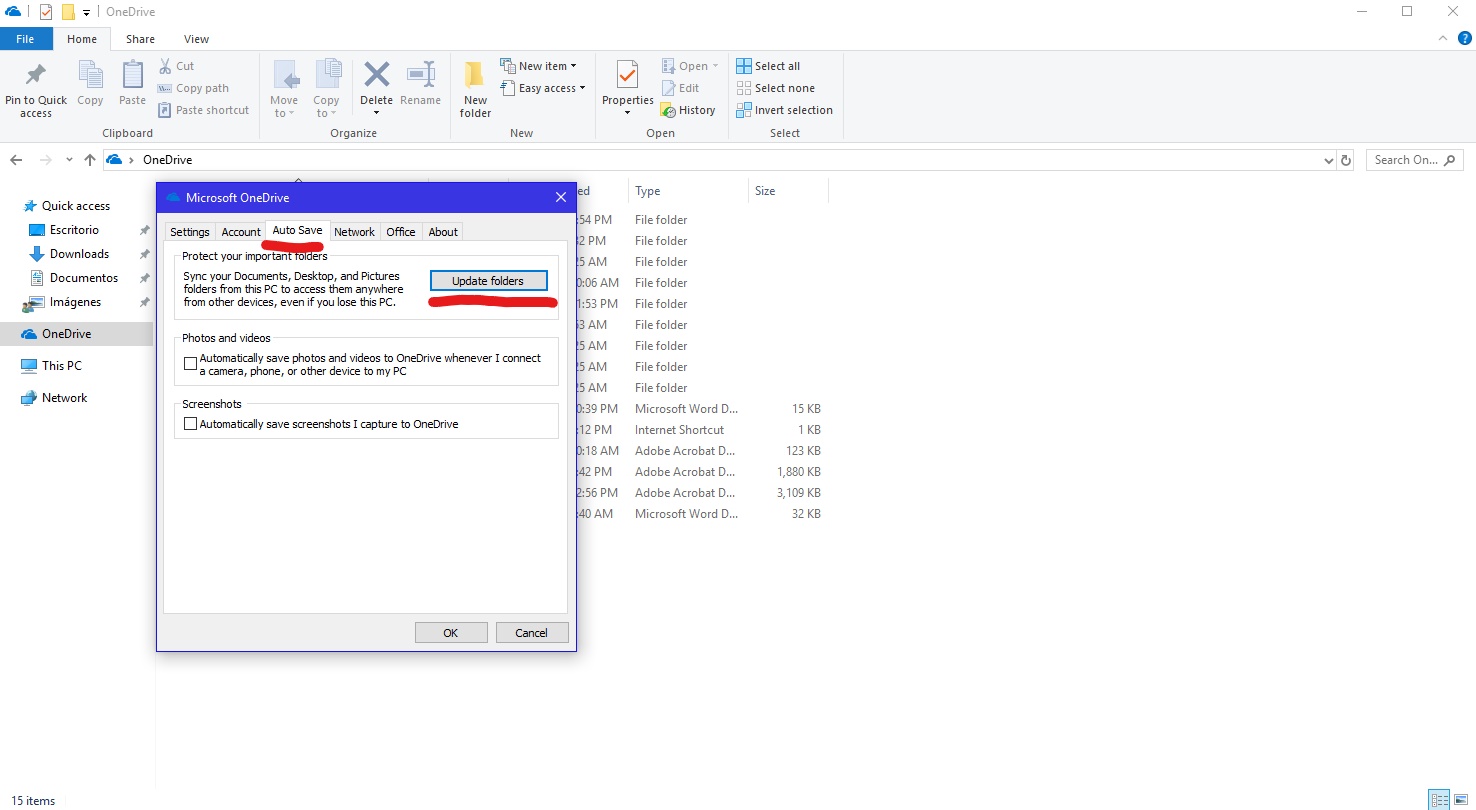Go up one folder level
1476x810 pixels.
click(90, 160)
